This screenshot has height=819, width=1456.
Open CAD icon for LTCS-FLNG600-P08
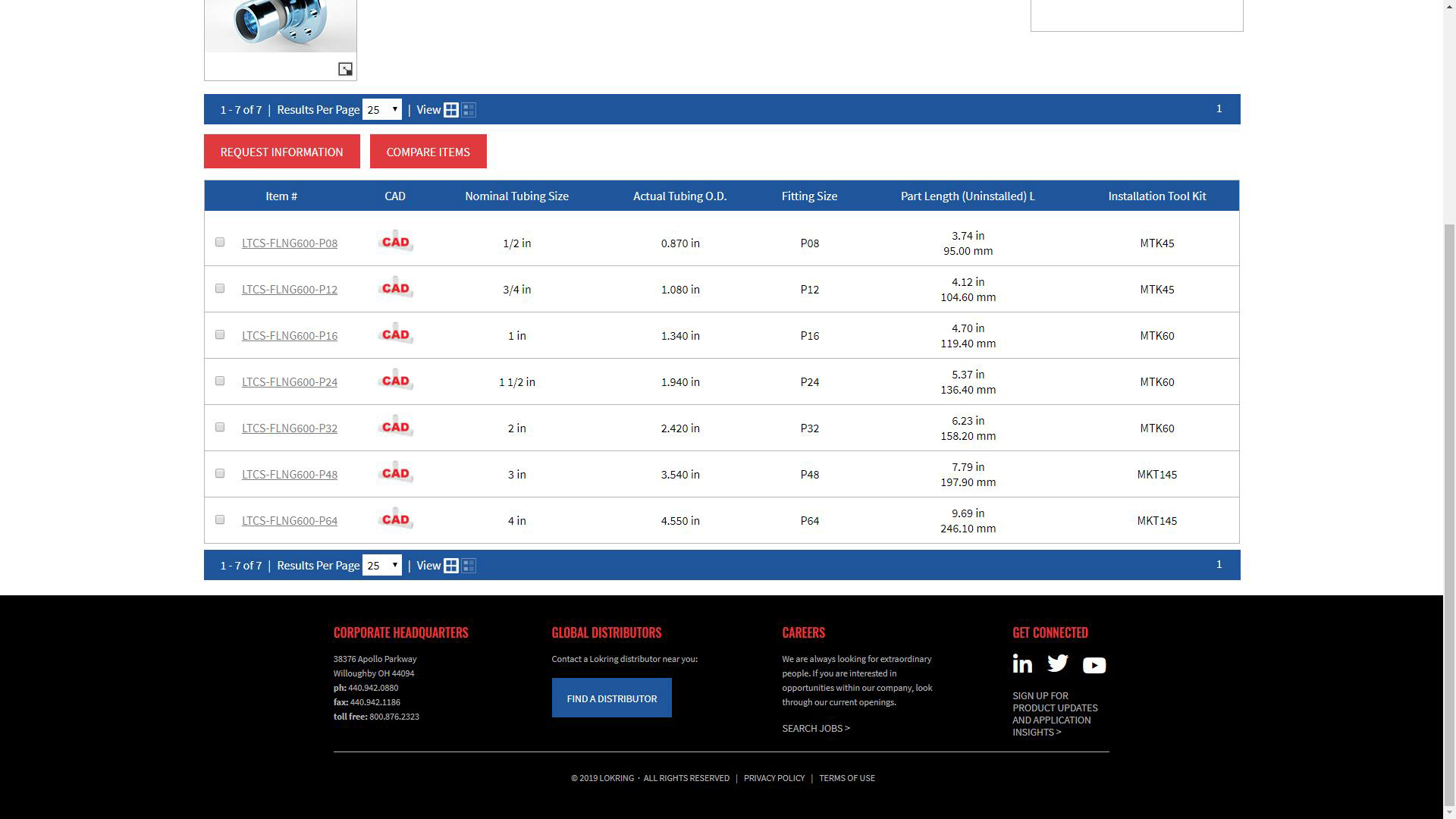click(395, 242)
